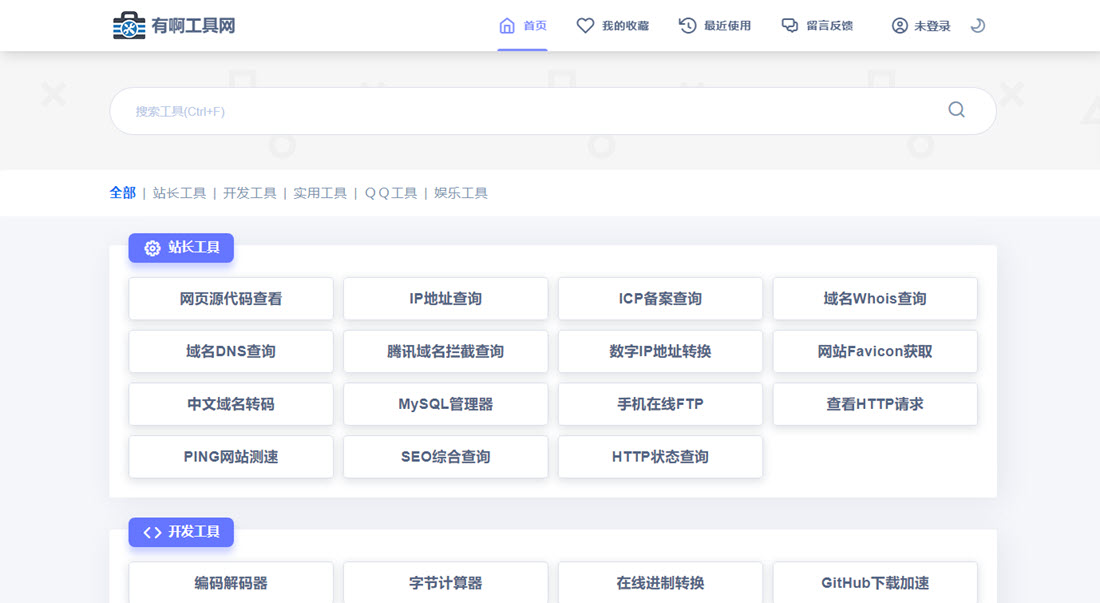The image size is (1100, 603).
Task: Go to 首页 home tab
Action: tap(522, 26)
